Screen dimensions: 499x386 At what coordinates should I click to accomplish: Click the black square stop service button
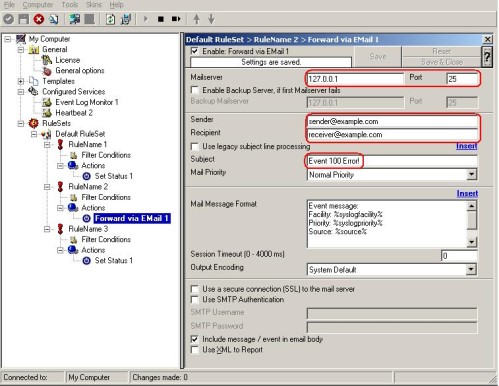pos(161,19)
